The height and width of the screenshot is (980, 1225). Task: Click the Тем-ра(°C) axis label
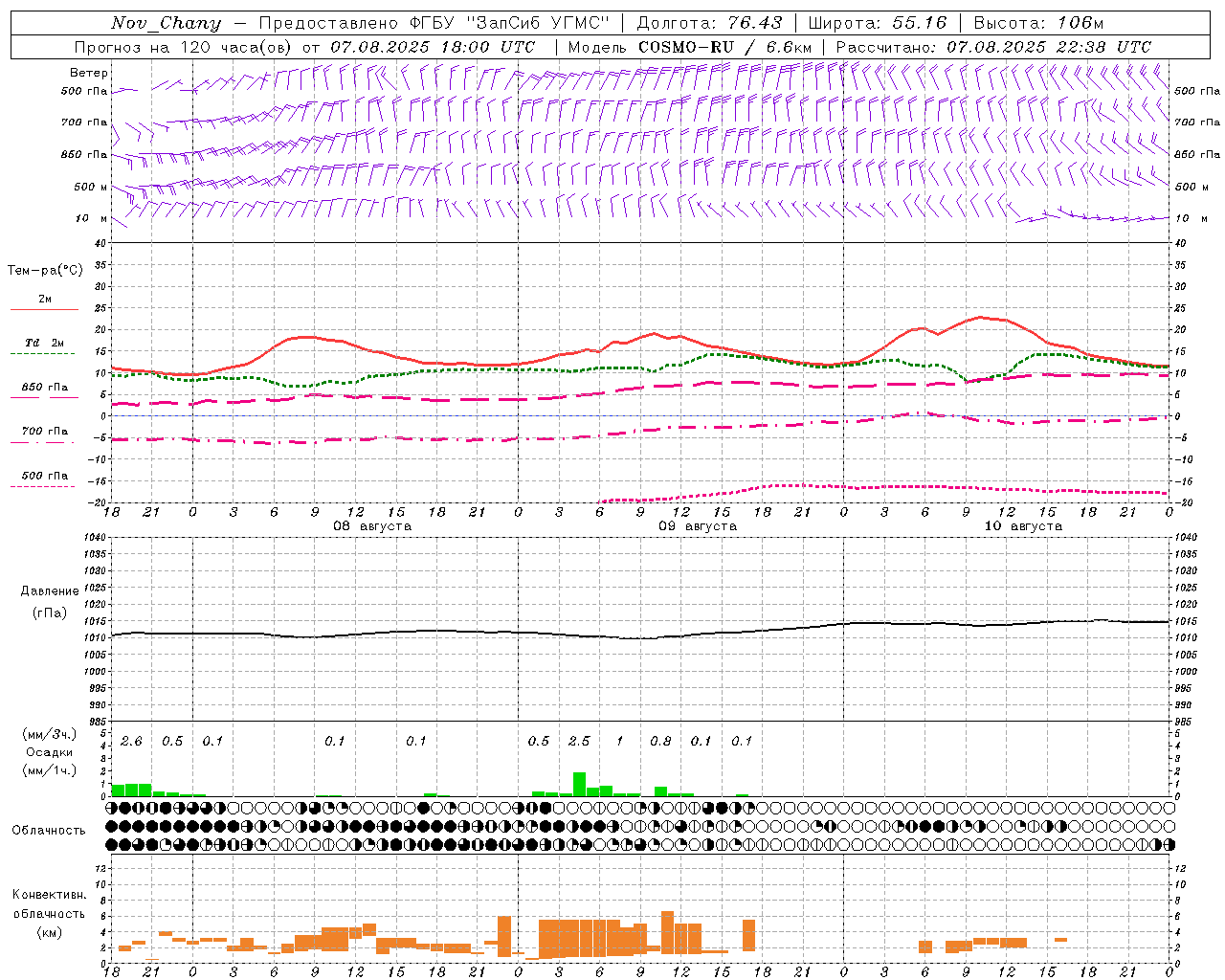[x=45, y=271]
